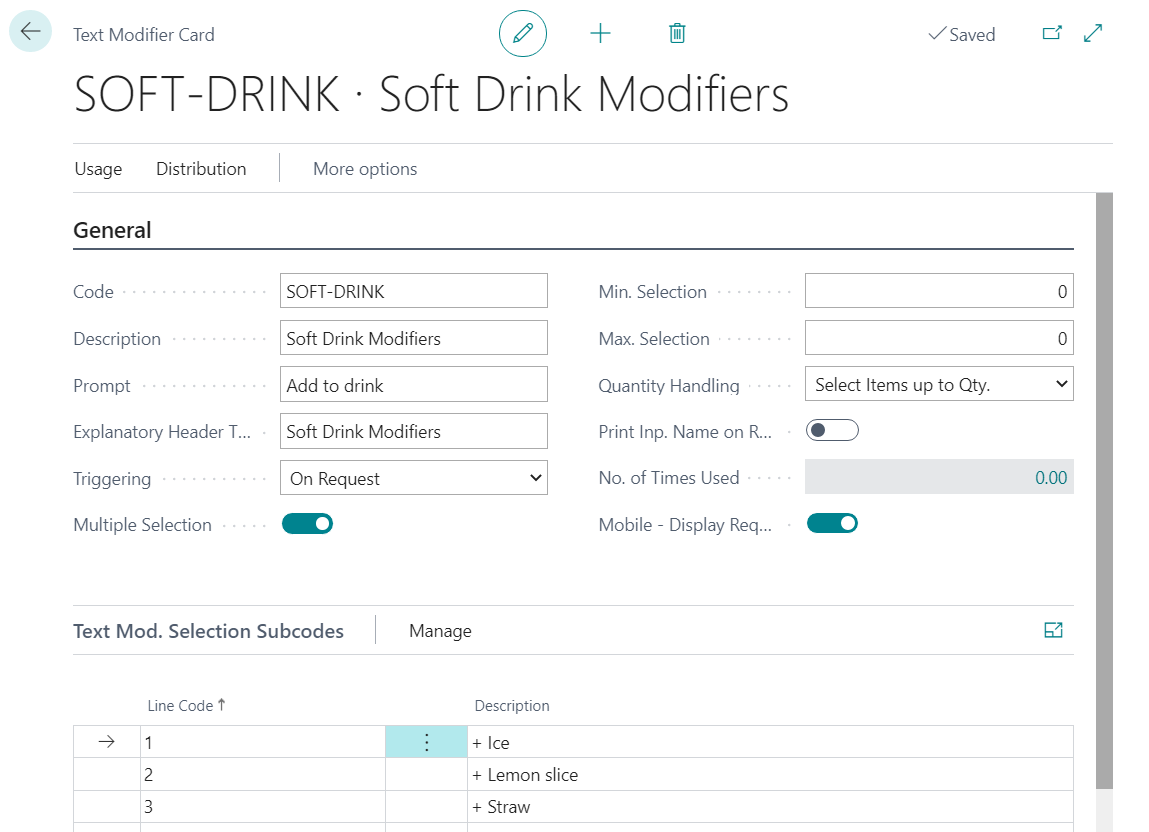
Task: Toggle off Multiple Selection switch
Action: pyautogui.click(x=307, y=524)
